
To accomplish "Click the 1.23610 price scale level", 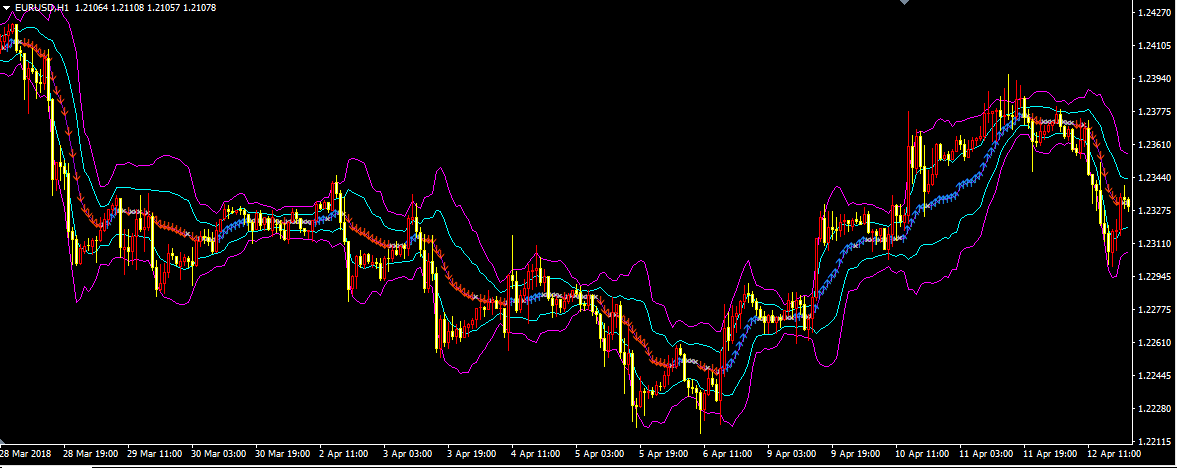I will coord(1155,145).
